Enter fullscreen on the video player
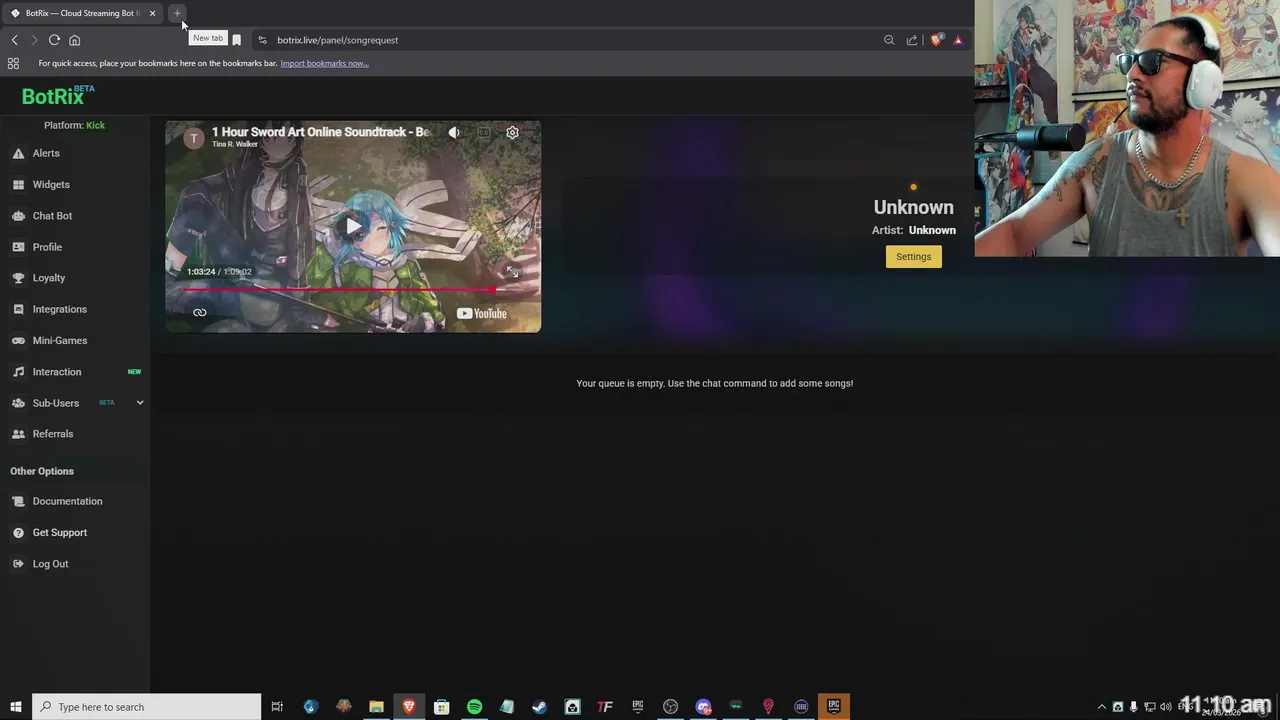The height and width of the screenshot is (720, 1280). pyautogui.click(x=512, y=272)
